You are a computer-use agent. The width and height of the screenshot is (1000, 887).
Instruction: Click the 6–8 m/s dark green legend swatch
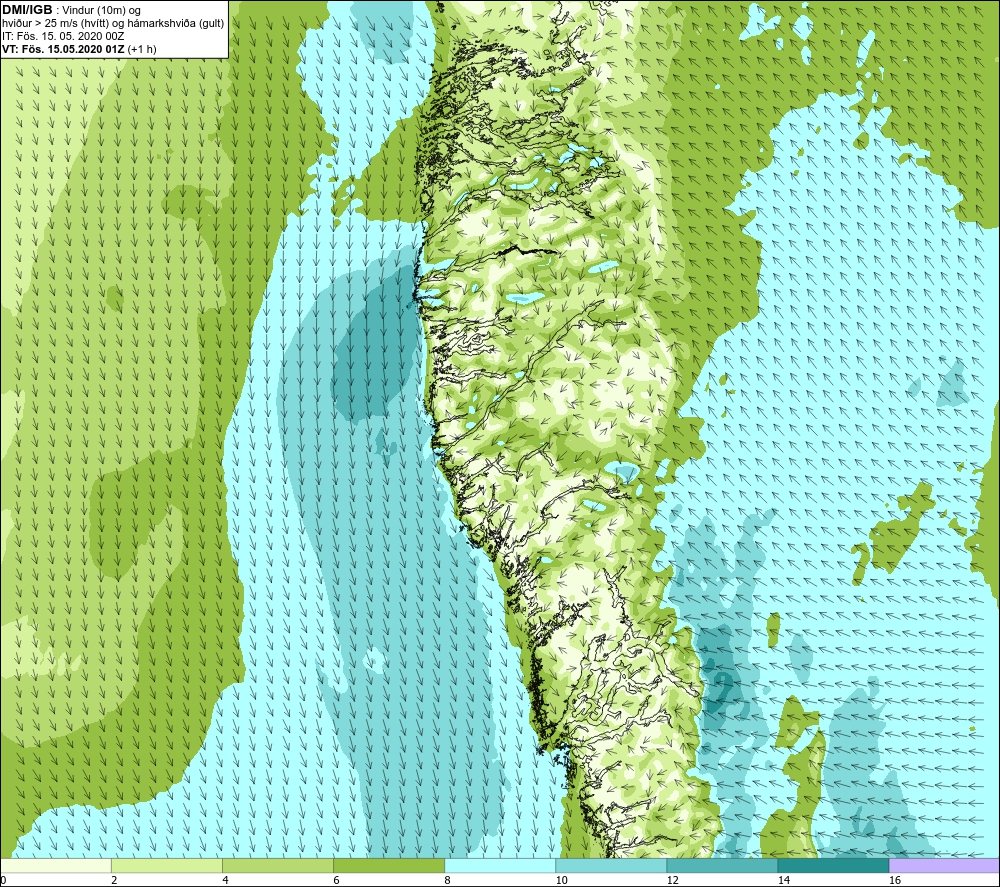pos(388,865)
